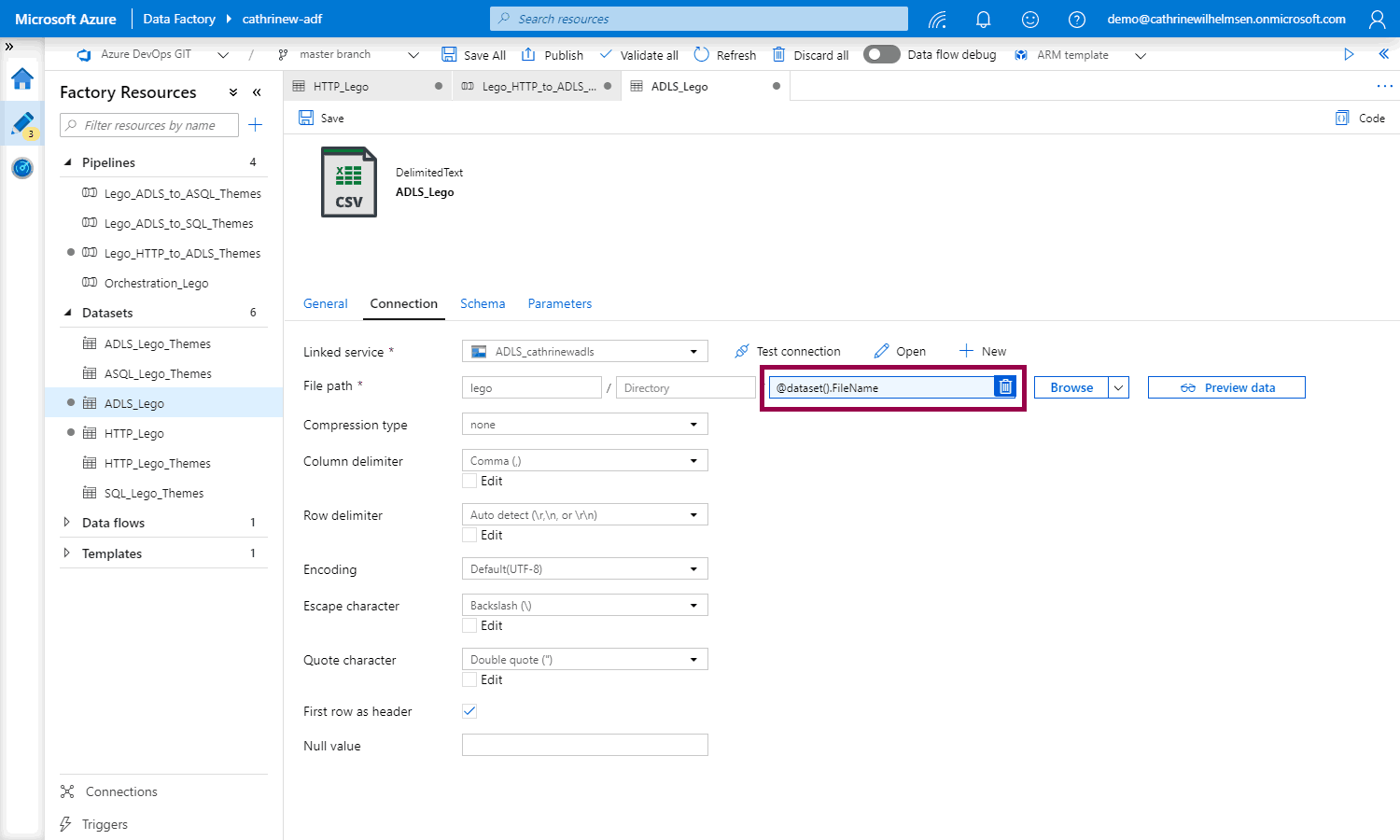
Task: Expand the Data flows tree section
Action: pos(66,523)
